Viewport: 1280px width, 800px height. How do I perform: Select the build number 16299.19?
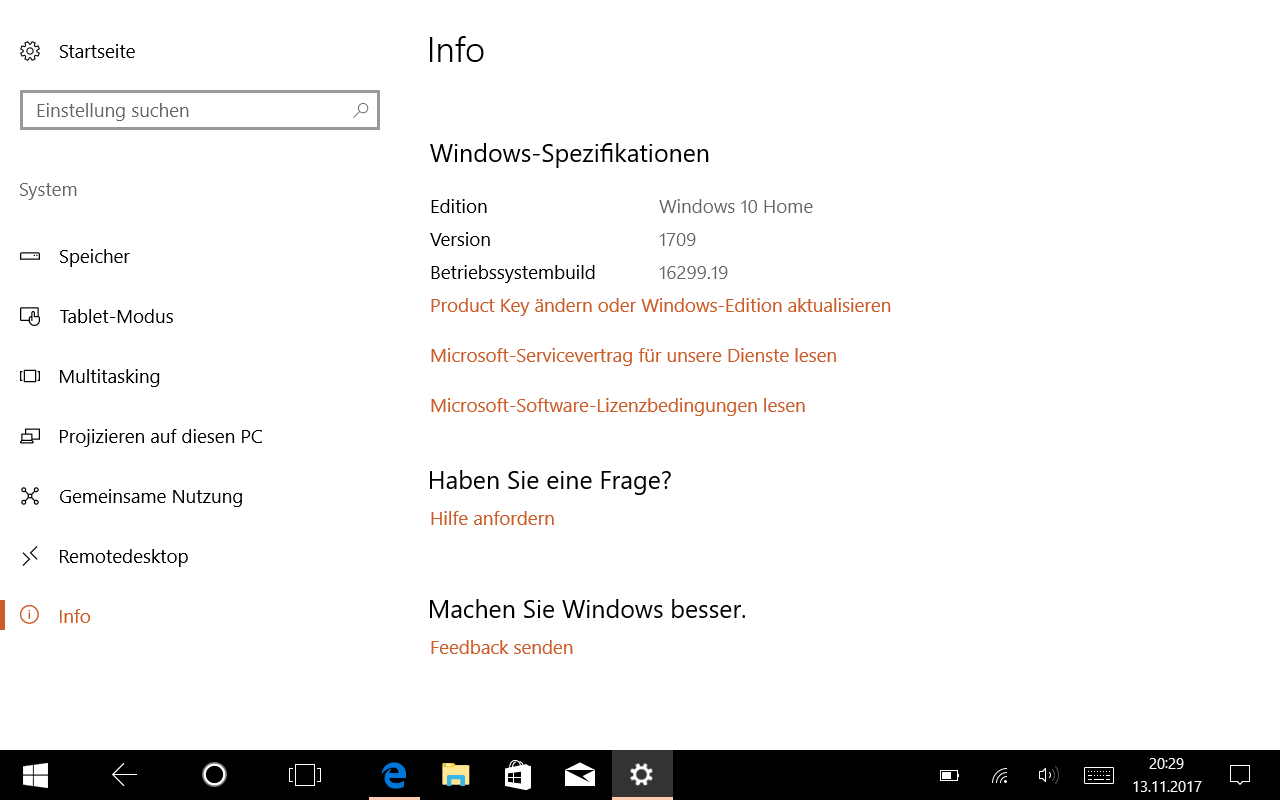click(x=693, y=273)
